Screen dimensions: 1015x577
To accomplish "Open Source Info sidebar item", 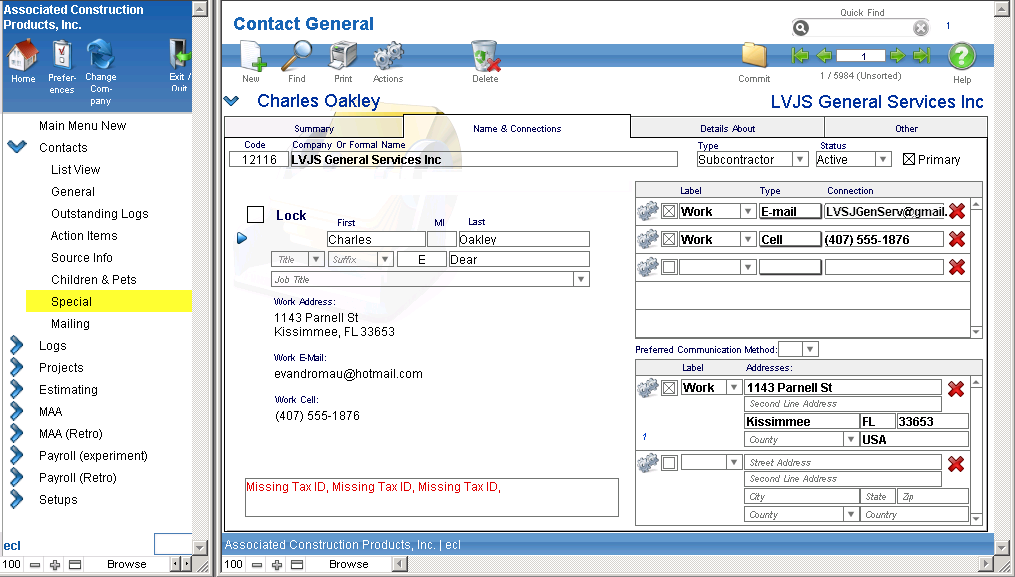I will [82, 258].
